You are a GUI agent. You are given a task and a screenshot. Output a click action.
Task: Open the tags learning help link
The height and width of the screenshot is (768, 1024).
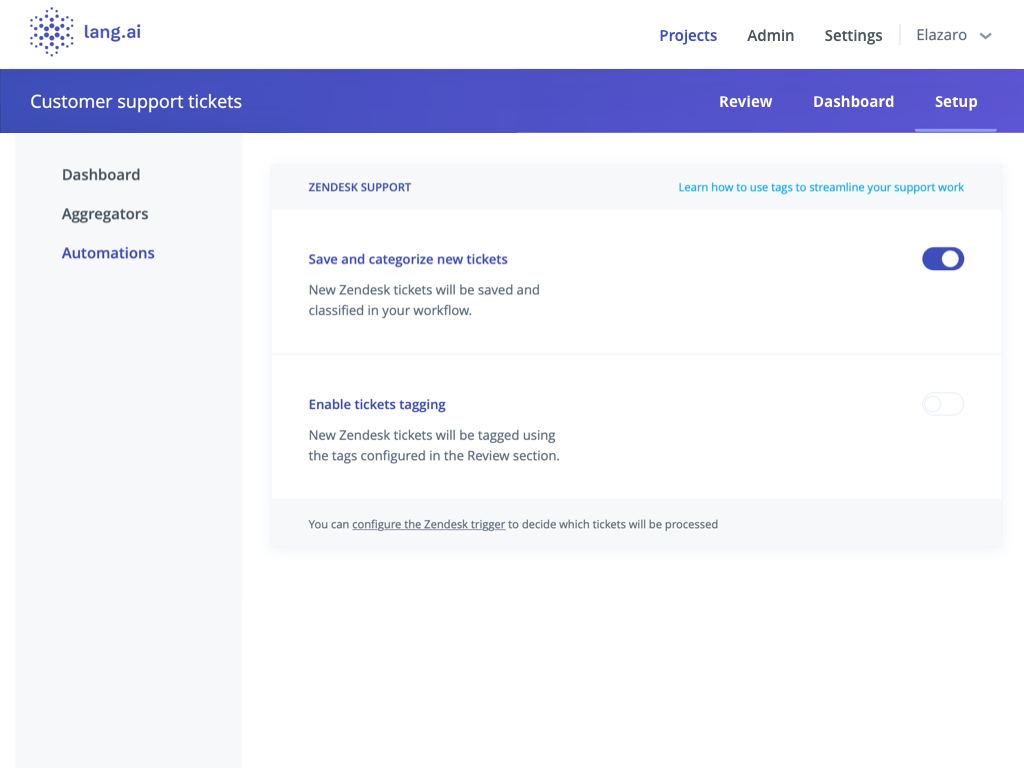pyautogui.click(x=821, y=187)
